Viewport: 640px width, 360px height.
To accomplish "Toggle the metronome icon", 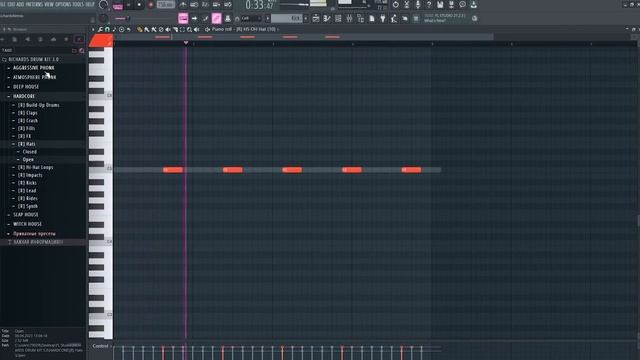I will point(183,5).
